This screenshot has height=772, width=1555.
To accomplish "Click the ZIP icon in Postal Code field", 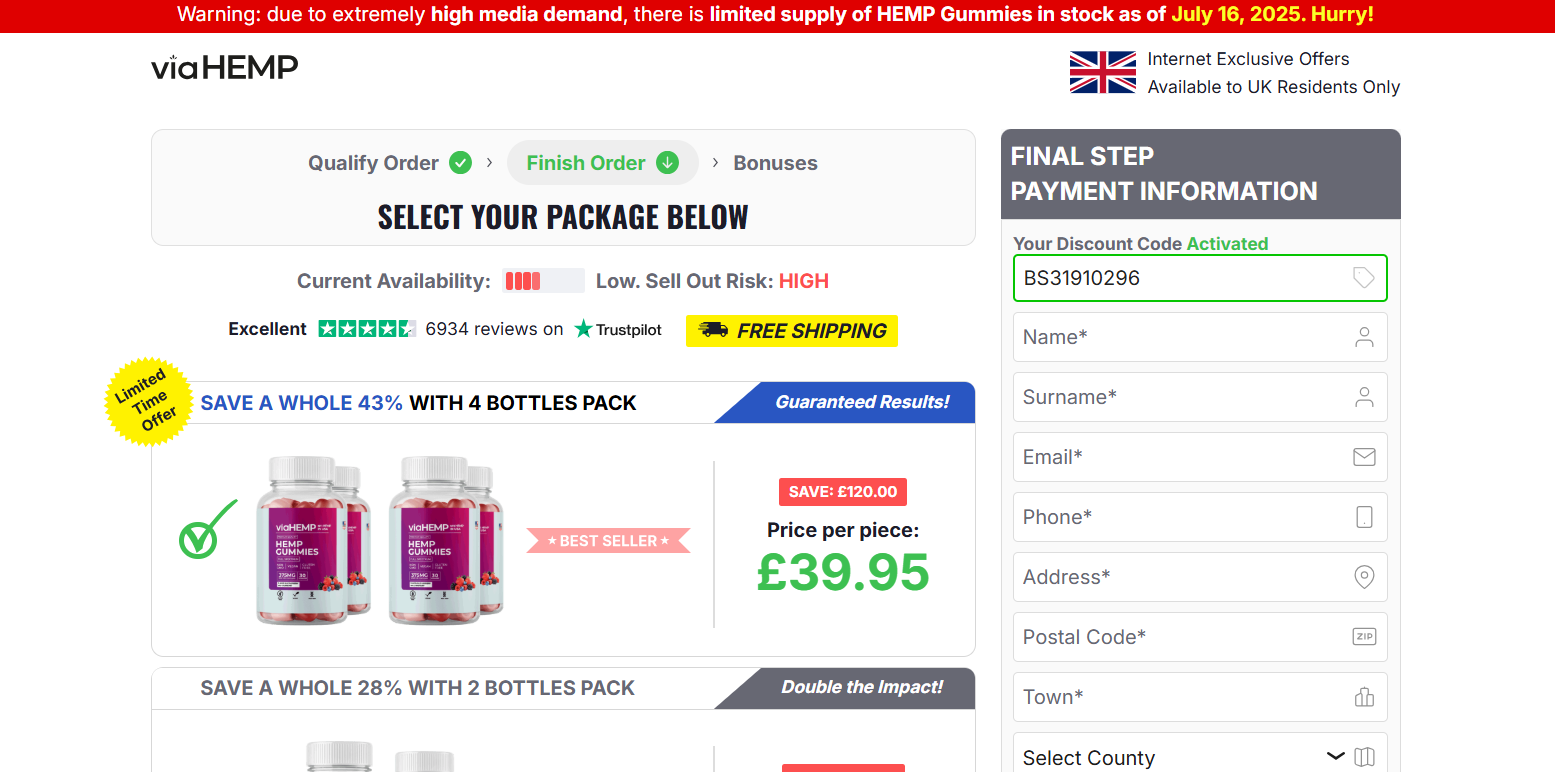I will click(x=1363, y=637).
